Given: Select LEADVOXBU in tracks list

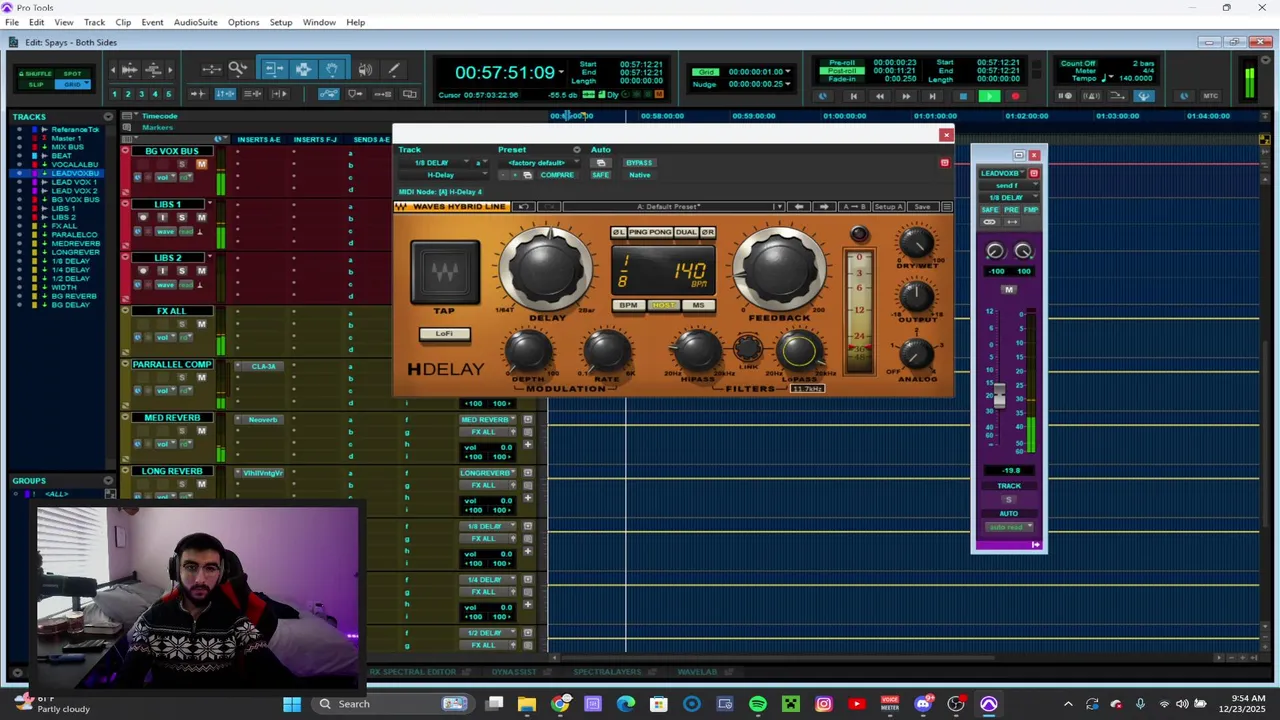Looking at the screenshot, I should (x=74, y=174).
